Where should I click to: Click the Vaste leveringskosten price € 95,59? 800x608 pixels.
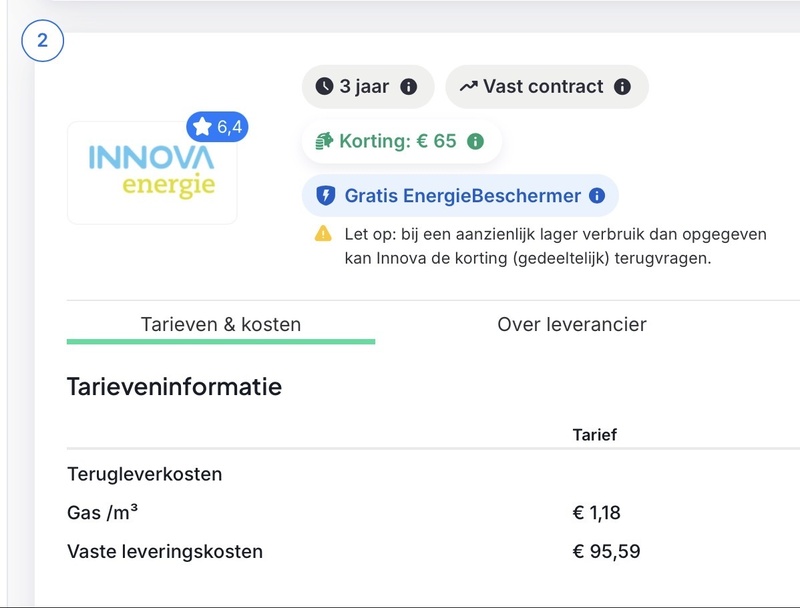[606, 551]
